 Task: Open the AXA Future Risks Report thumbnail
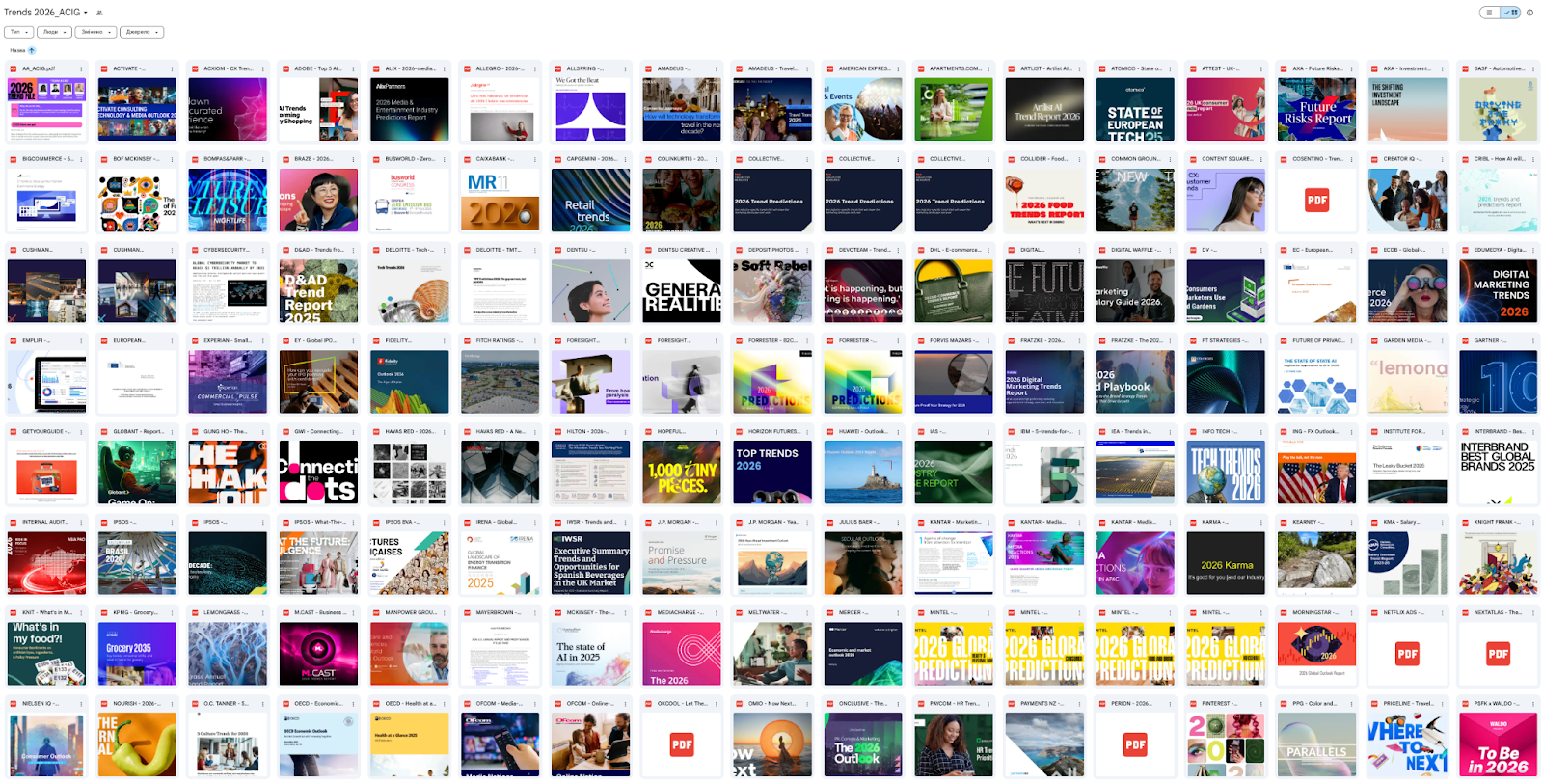pos(1317,109)
